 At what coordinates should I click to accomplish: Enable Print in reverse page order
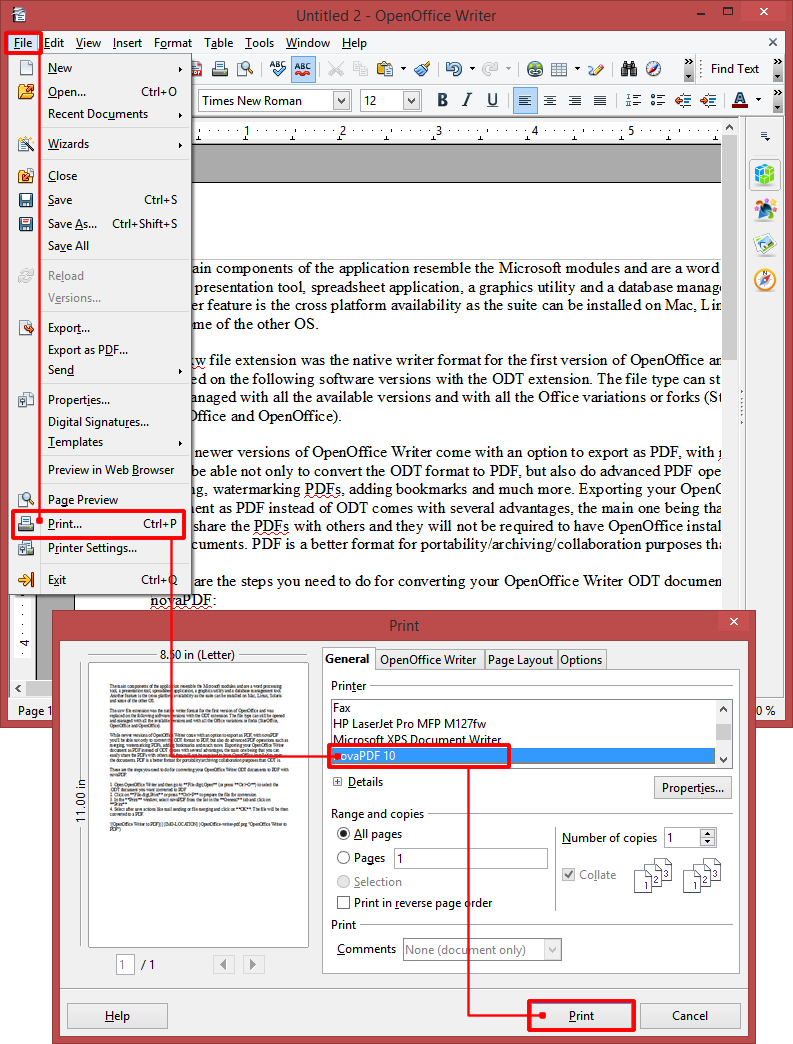[344, 903]
